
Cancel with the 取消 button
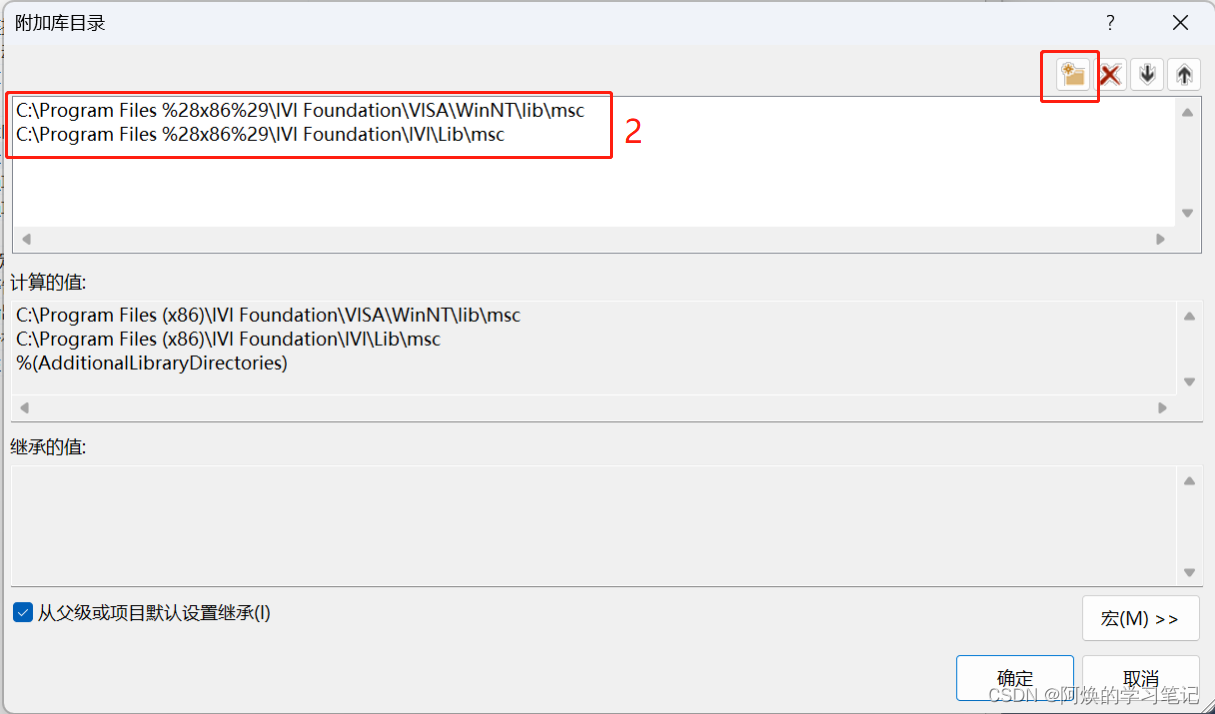pos(1141,678)
